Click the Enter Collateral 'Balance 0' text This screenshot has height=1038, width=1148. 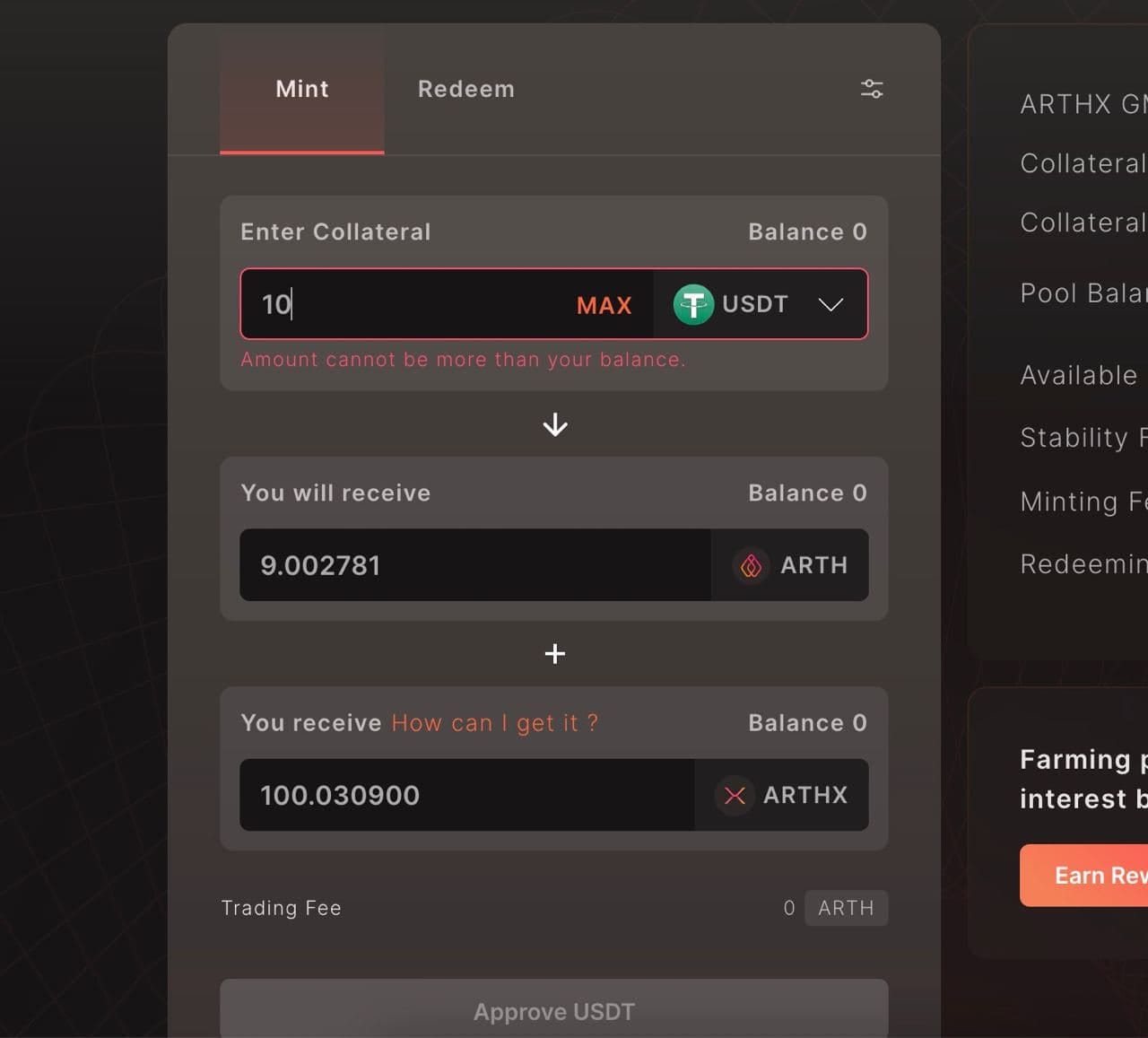tap(807, 231)
